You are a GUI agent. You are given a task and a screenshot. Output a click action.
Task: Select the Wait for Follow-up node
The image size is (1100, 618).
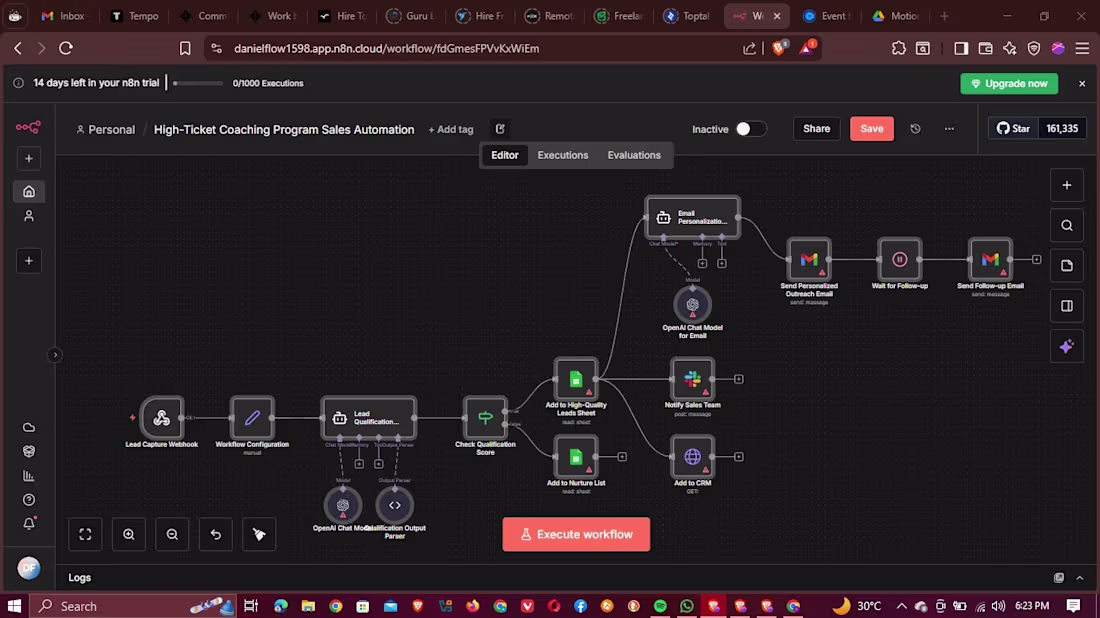[x=899, y=260]
